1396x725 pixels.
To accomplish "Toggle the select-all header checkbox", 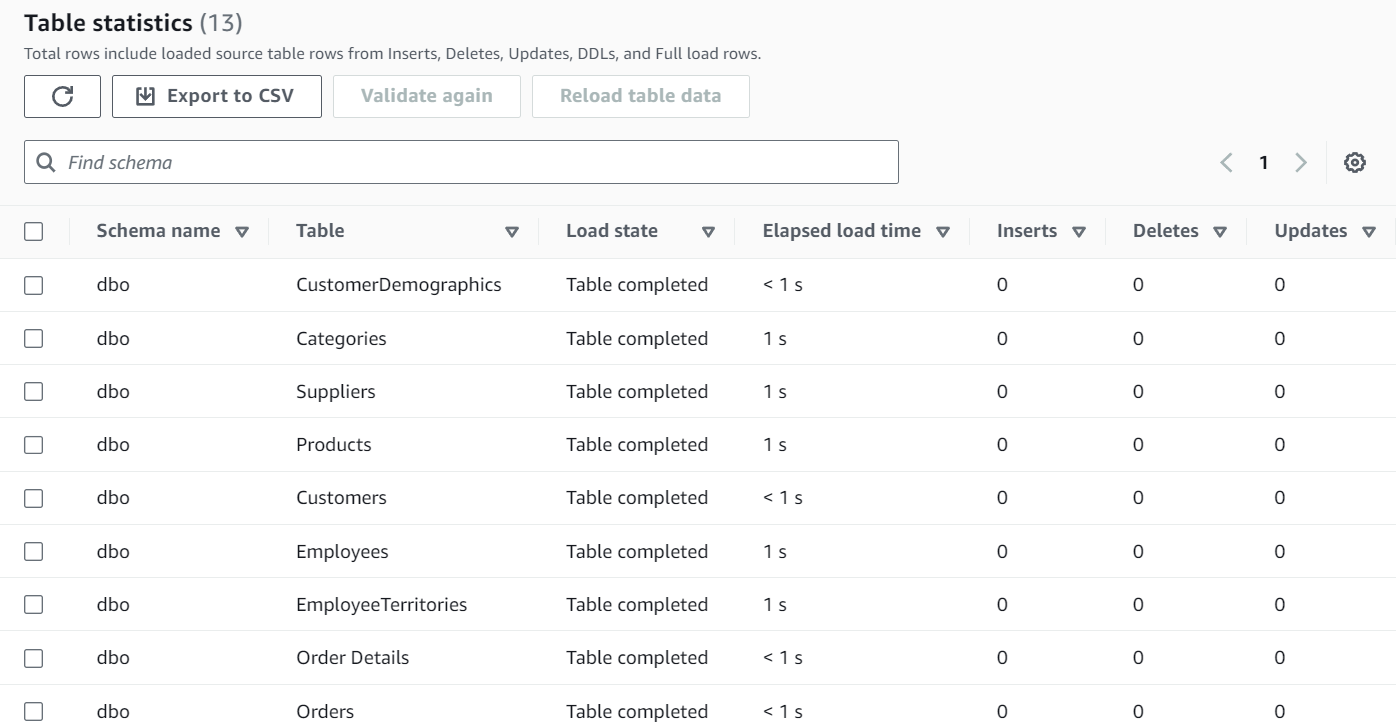I will pos(34,231).
